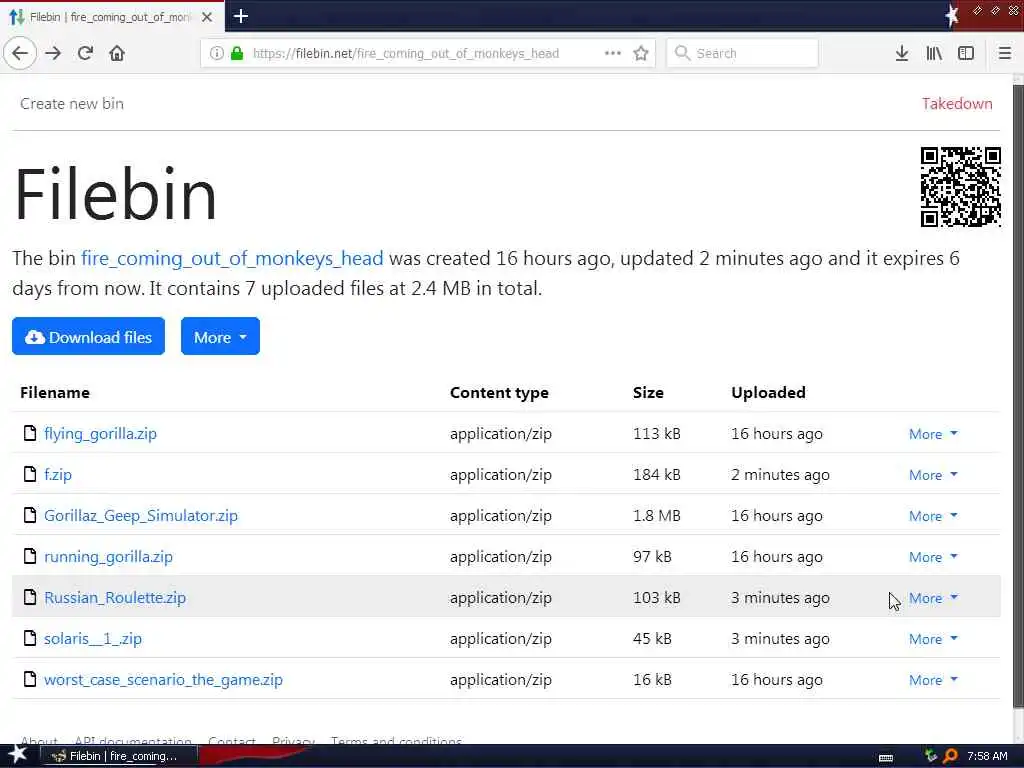
Task: Click the Filebin page heading
Action: [x=115, y=194]
